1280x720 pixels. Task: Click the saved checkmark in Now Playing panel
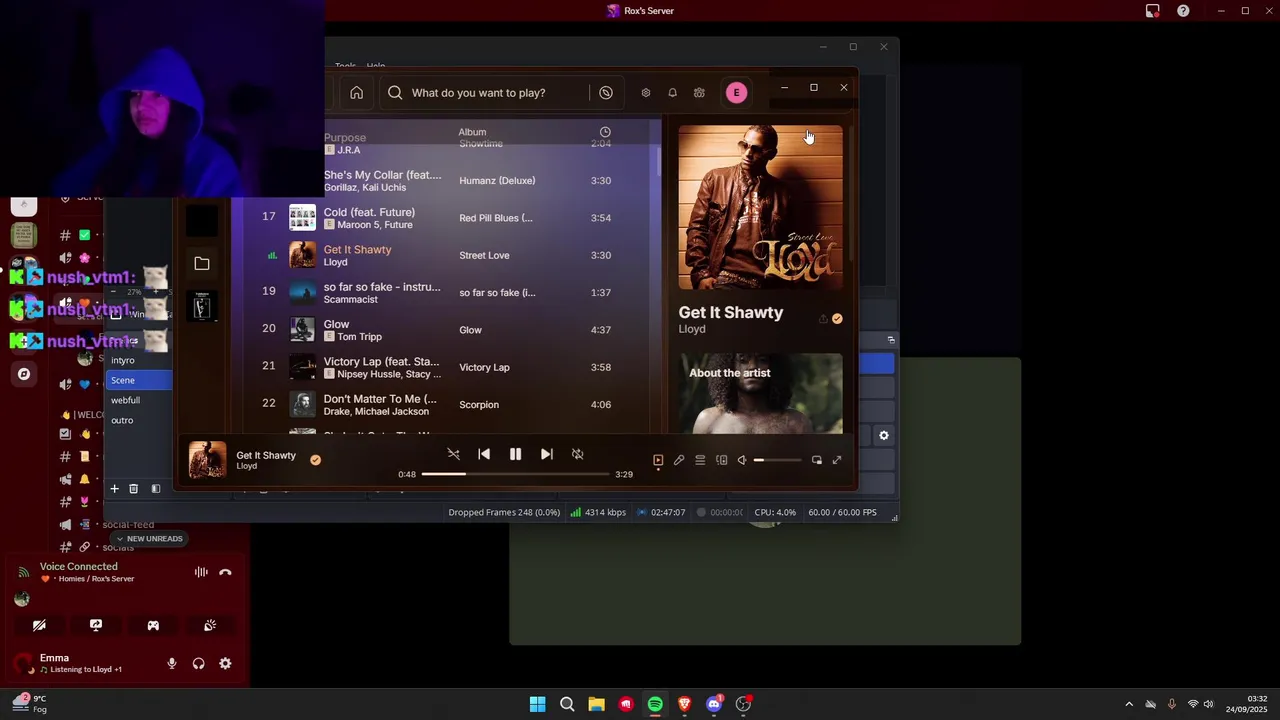(837, 319)
